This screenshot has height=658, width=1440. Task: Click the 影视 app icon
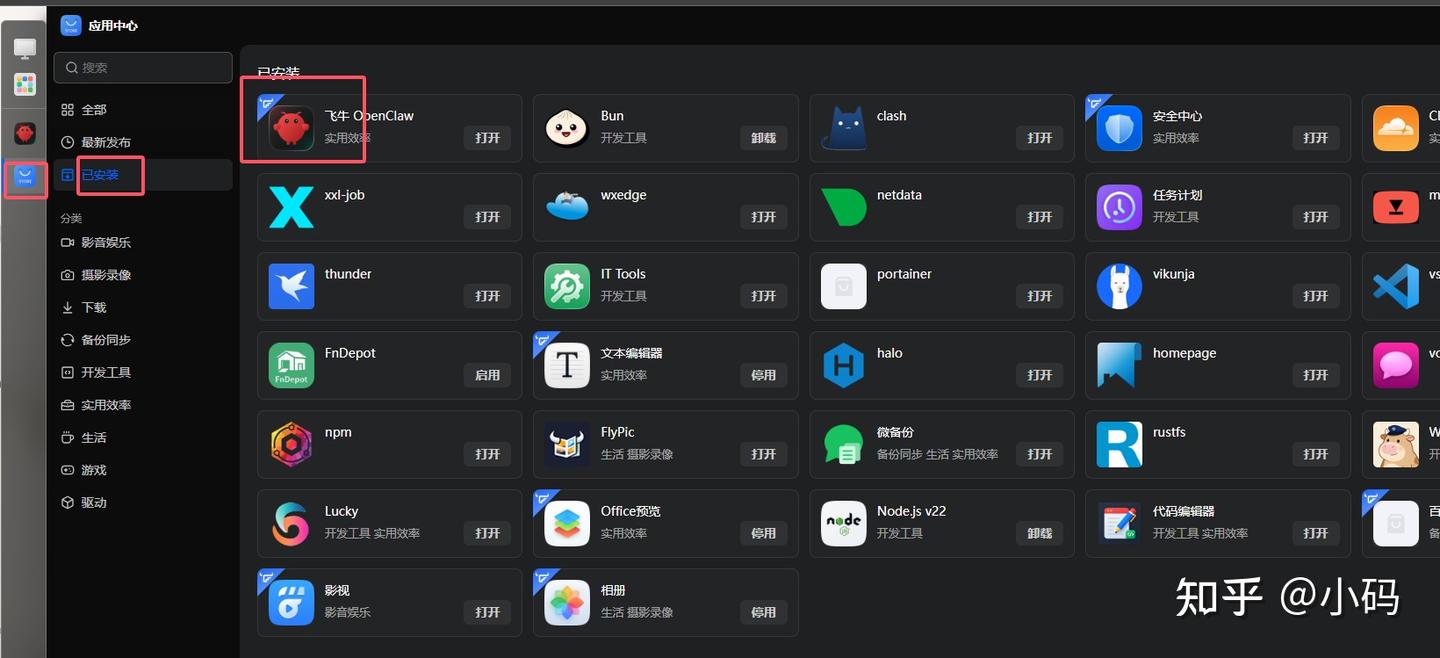291,602
